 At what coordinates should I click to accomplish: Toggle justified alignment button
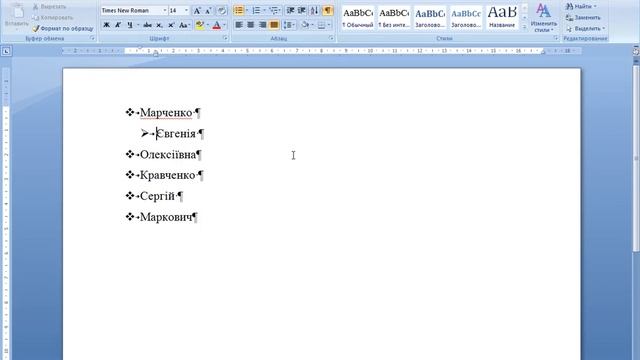pos(274,25)
